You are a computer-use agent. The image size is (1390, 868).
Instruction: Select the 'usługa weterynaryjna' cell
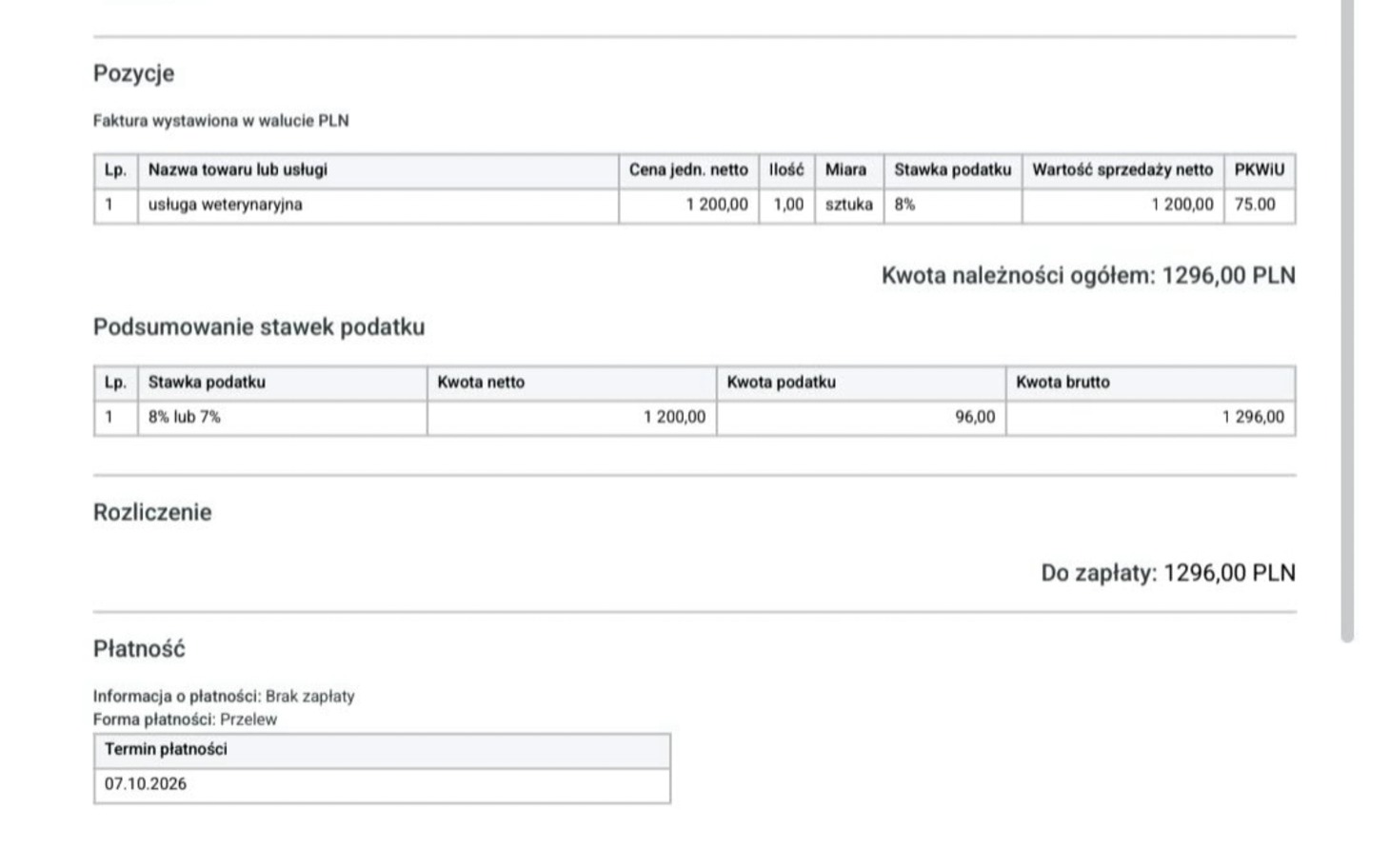379,206
